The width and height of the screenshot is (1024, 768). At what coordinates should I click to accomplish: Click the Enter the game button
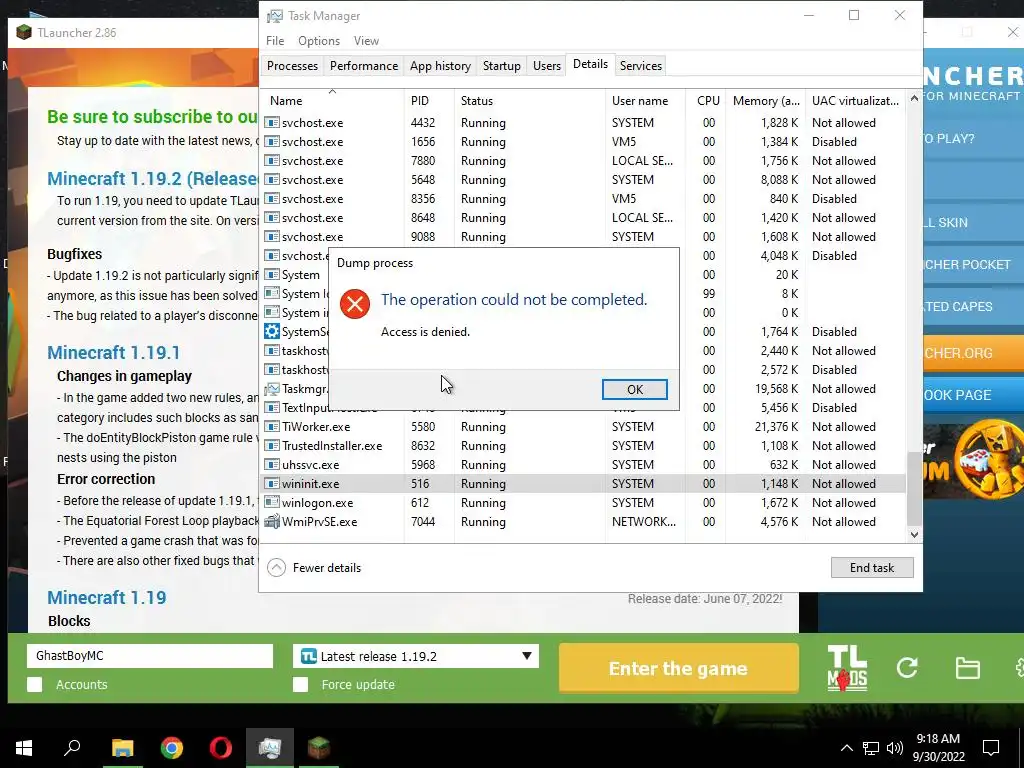[x=679, y=668]
